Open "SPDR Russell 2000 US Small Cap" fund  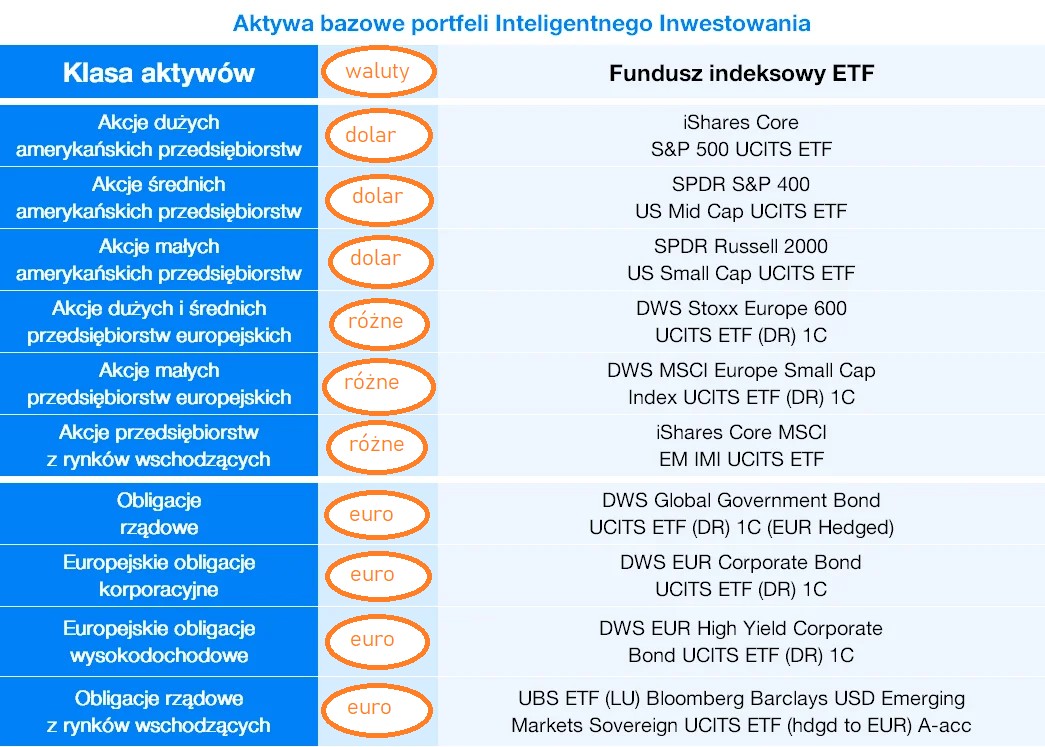pyautogui.click(x=741, y=260)
